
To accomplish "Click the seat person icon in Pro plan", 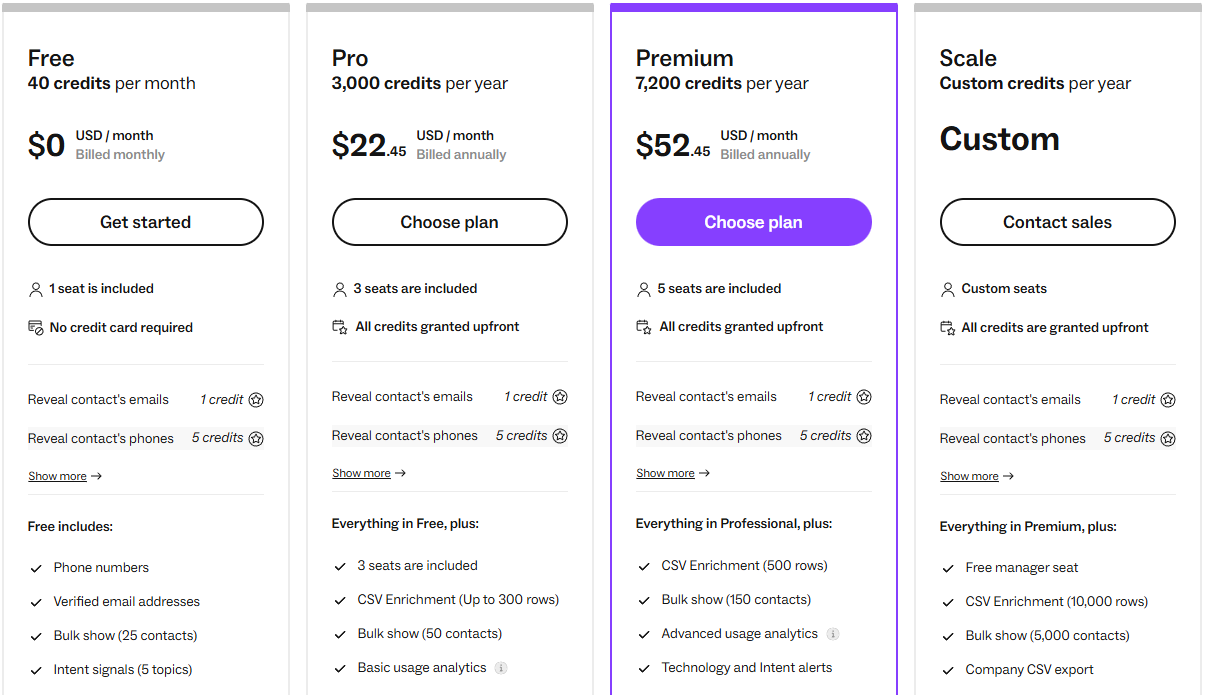I will 340,289.
